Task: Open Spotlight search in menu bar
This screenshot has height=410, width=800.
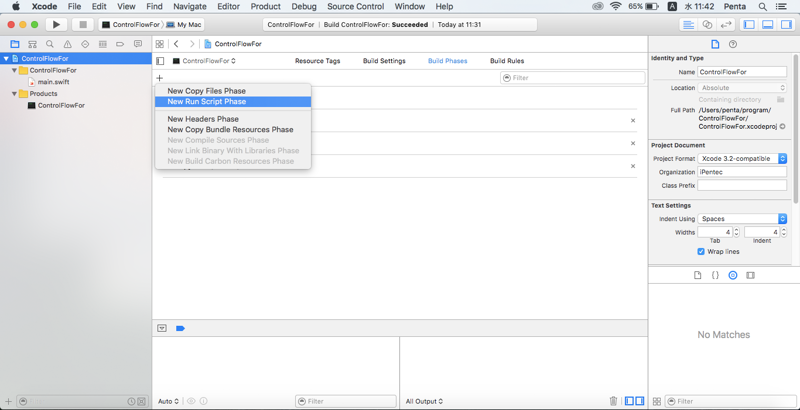Action: coord(762,7)
